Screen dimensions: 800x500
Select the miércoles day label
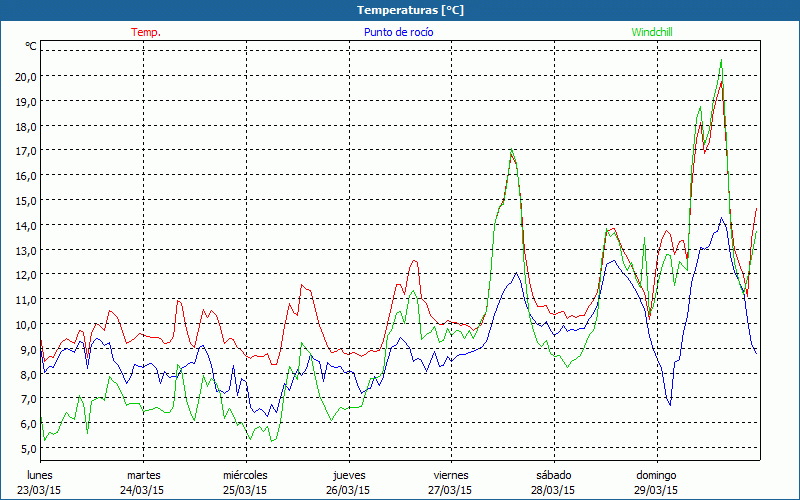pos(245,475)
